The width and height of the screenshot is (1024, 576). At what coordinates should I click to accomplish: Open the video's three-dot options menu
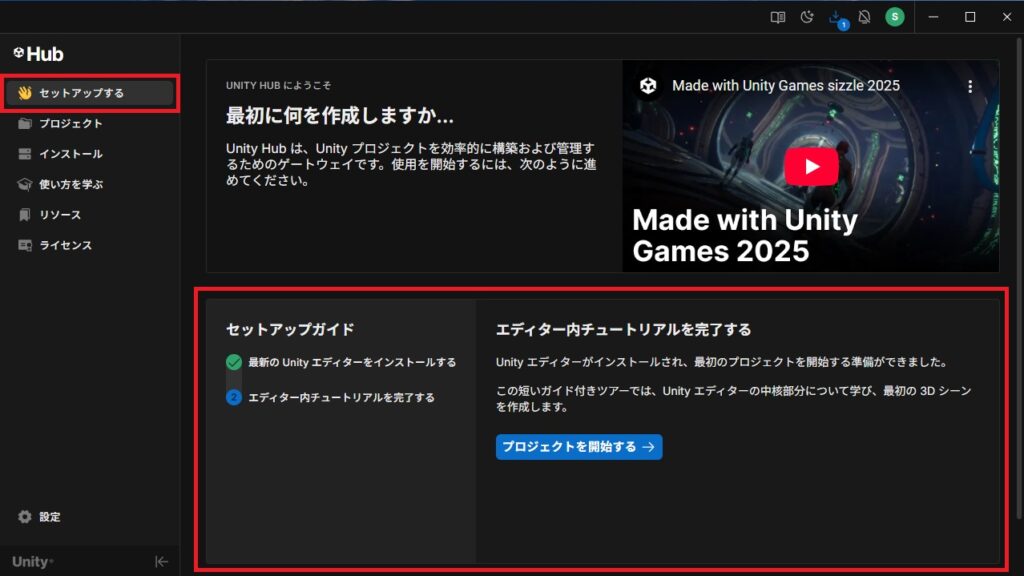tap(970, 86)
